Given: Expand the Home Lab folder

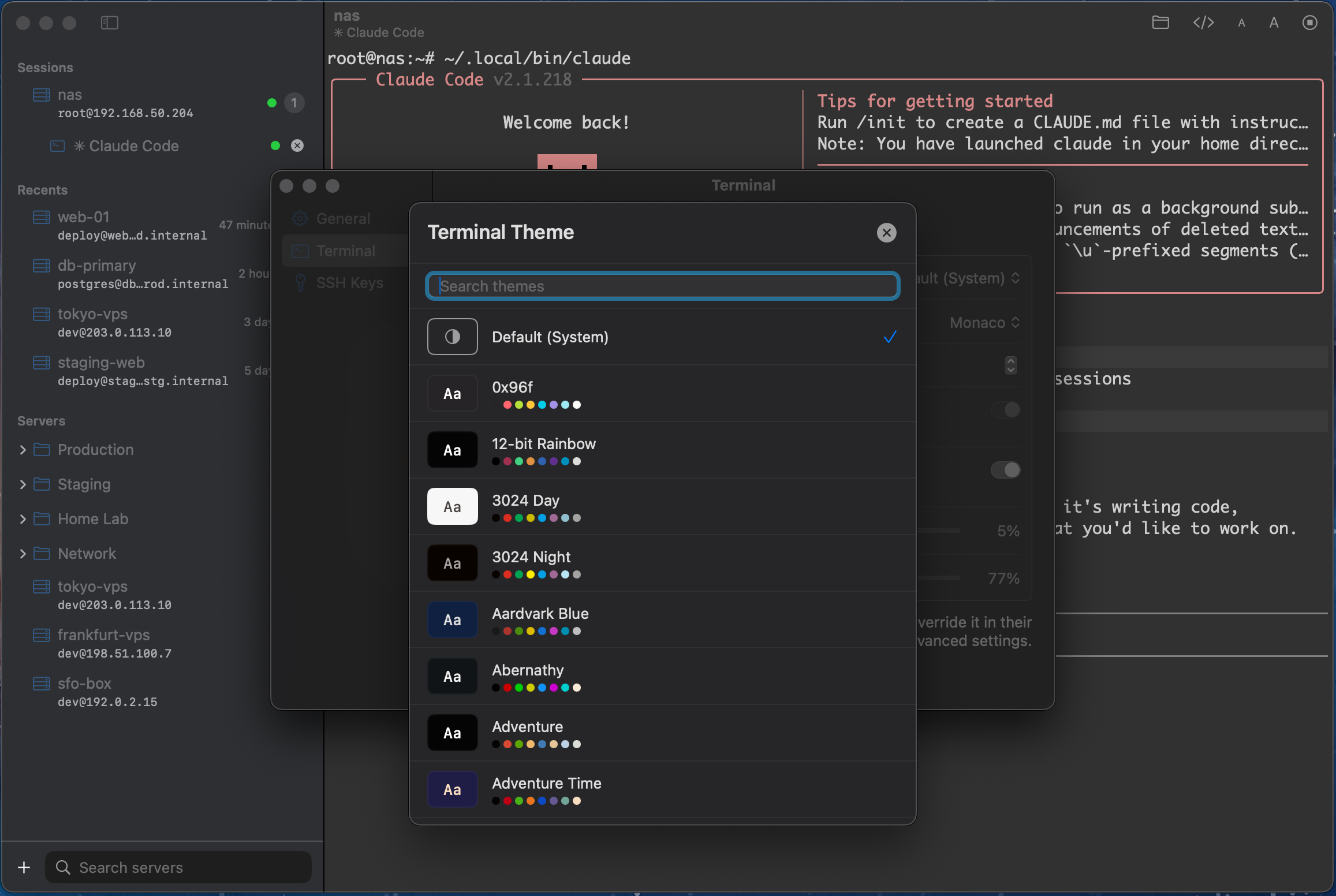Looking at the screenshot, I should 23,519.
